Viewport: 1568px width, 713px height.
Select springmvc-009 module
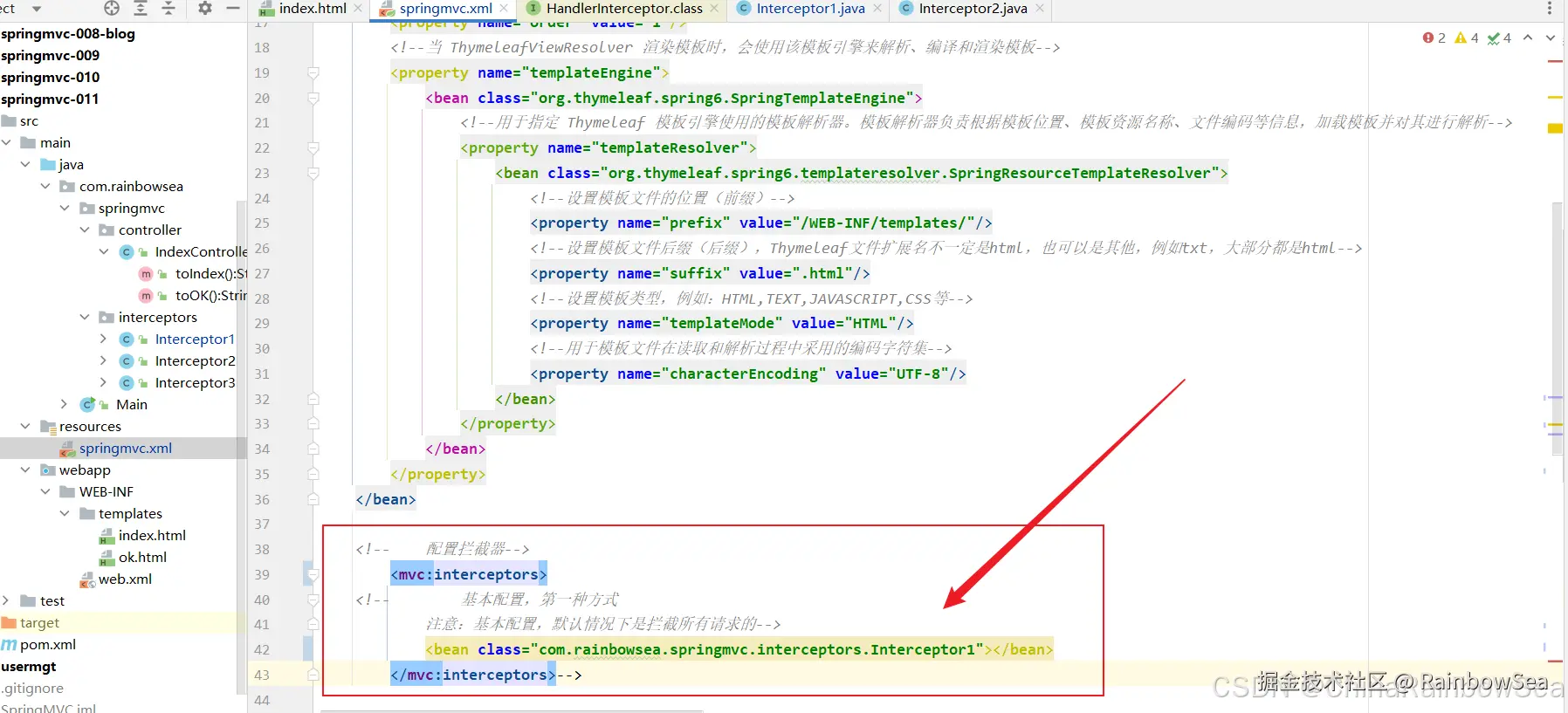click(x=50, y=55)
